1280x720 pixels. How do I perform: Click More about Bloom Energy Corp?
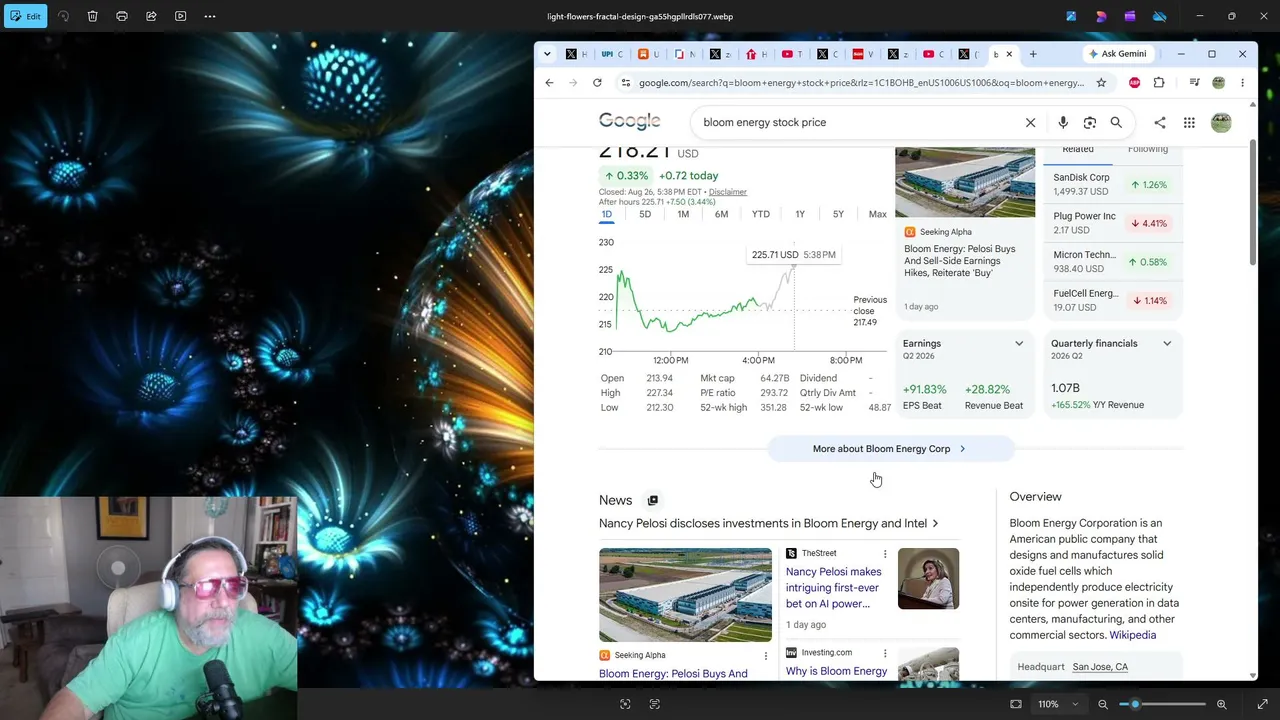[x=890, y=449]
